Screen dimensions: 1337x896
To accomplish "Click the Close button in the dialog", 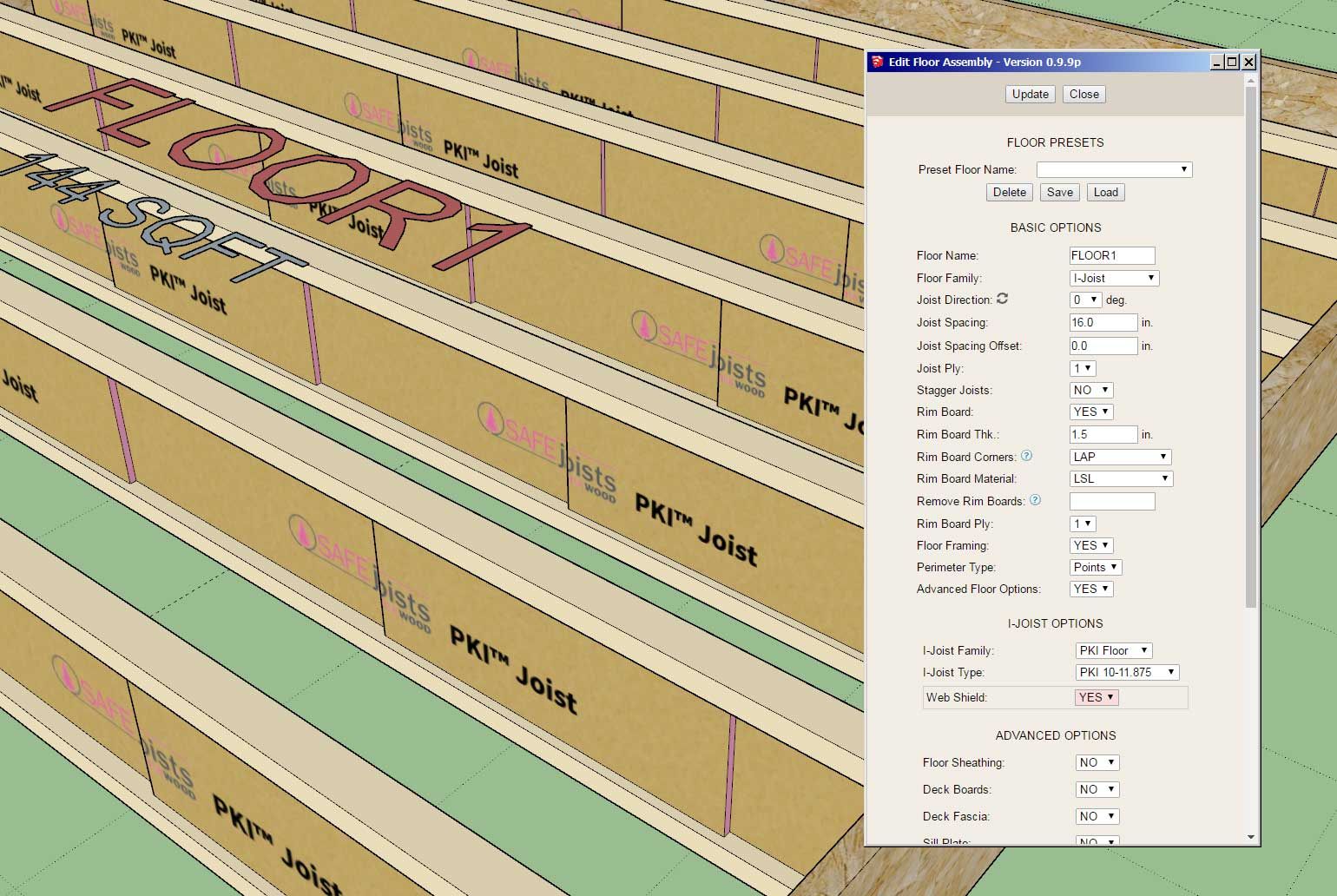I will (1083, 94).
